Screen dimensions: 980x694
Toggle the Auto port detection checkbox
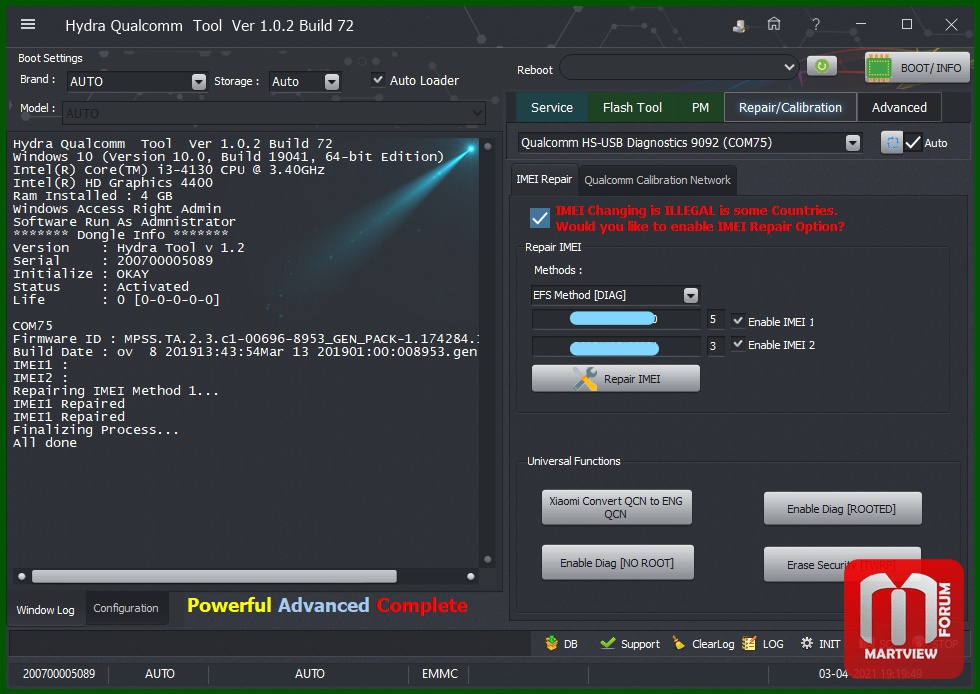coord(912,143)
